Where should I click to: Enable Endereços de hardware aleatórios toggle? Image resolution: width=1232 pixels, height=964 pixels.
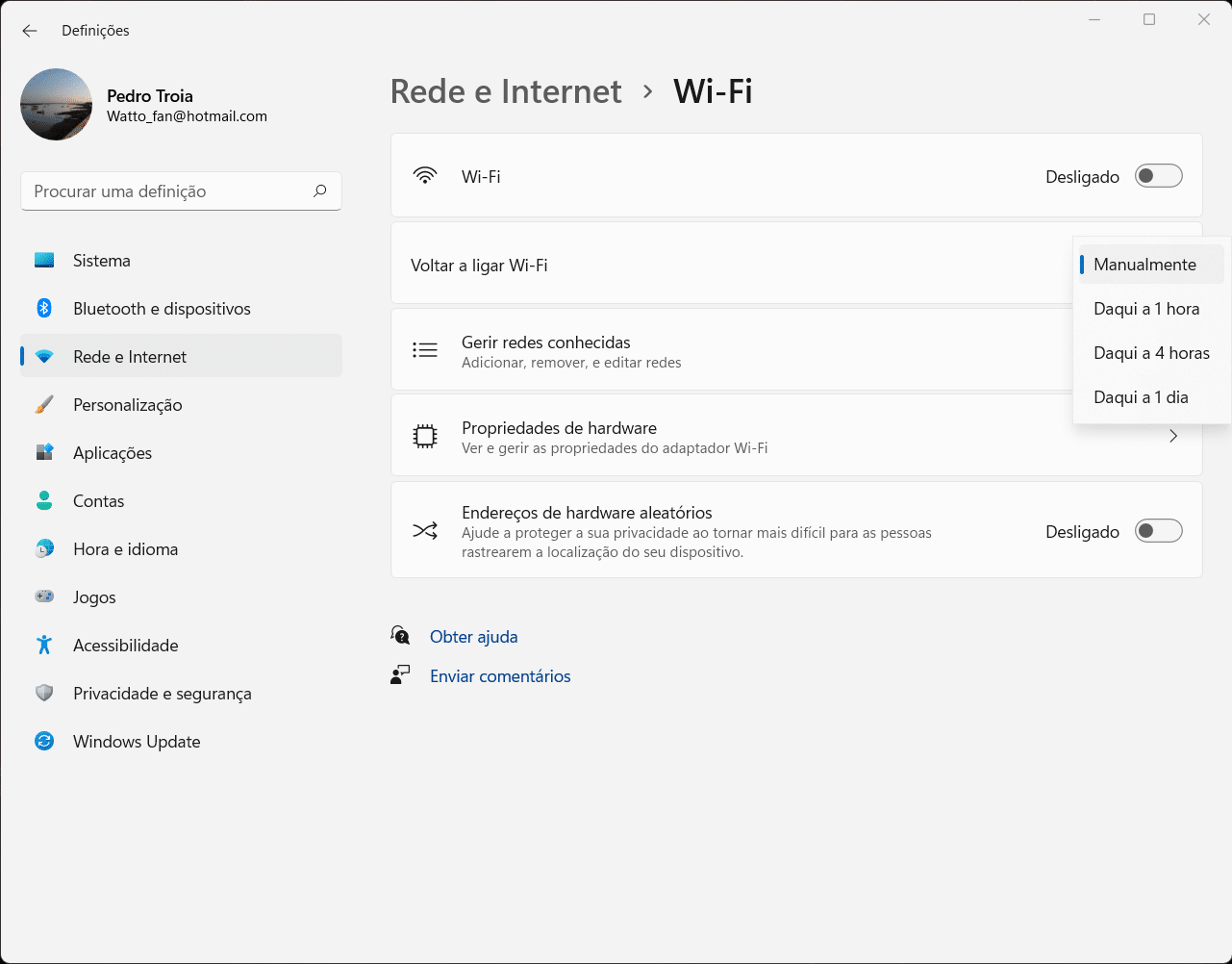click(x=1158, y=531)
